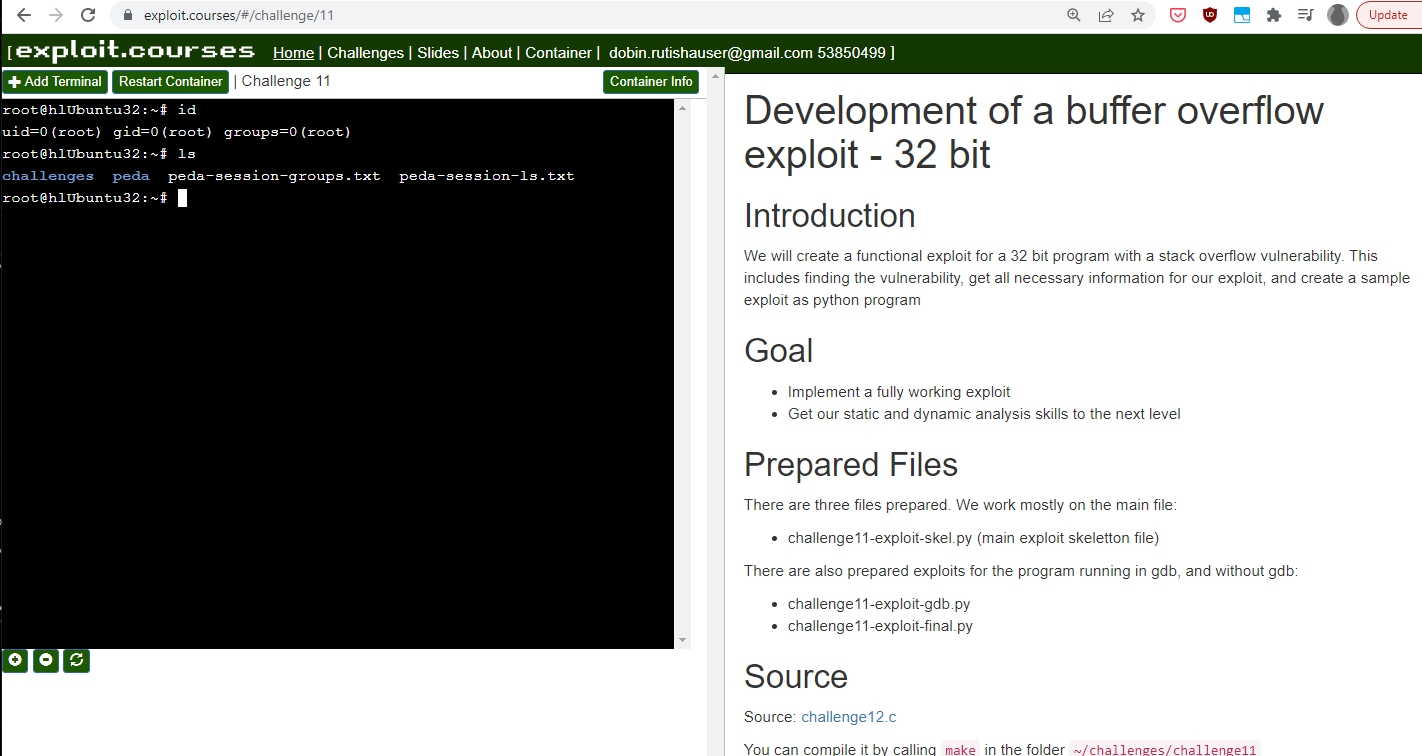
Task: Click the Add Terminal button
Action: click(55, 81)
